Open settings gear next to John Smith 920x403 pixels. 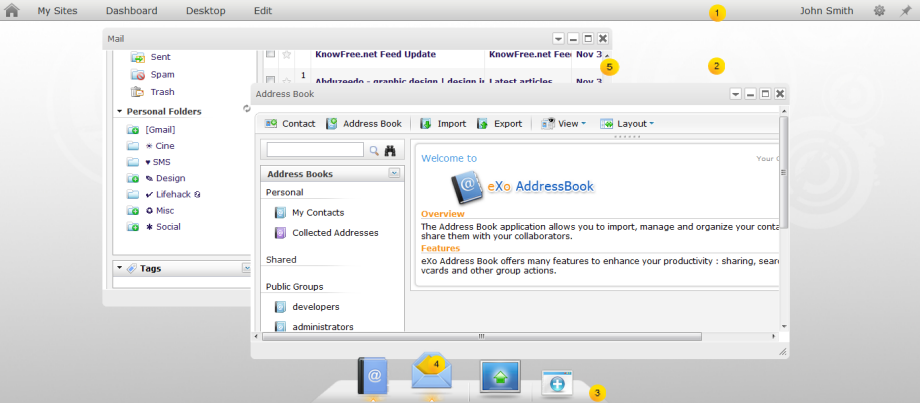879,11
